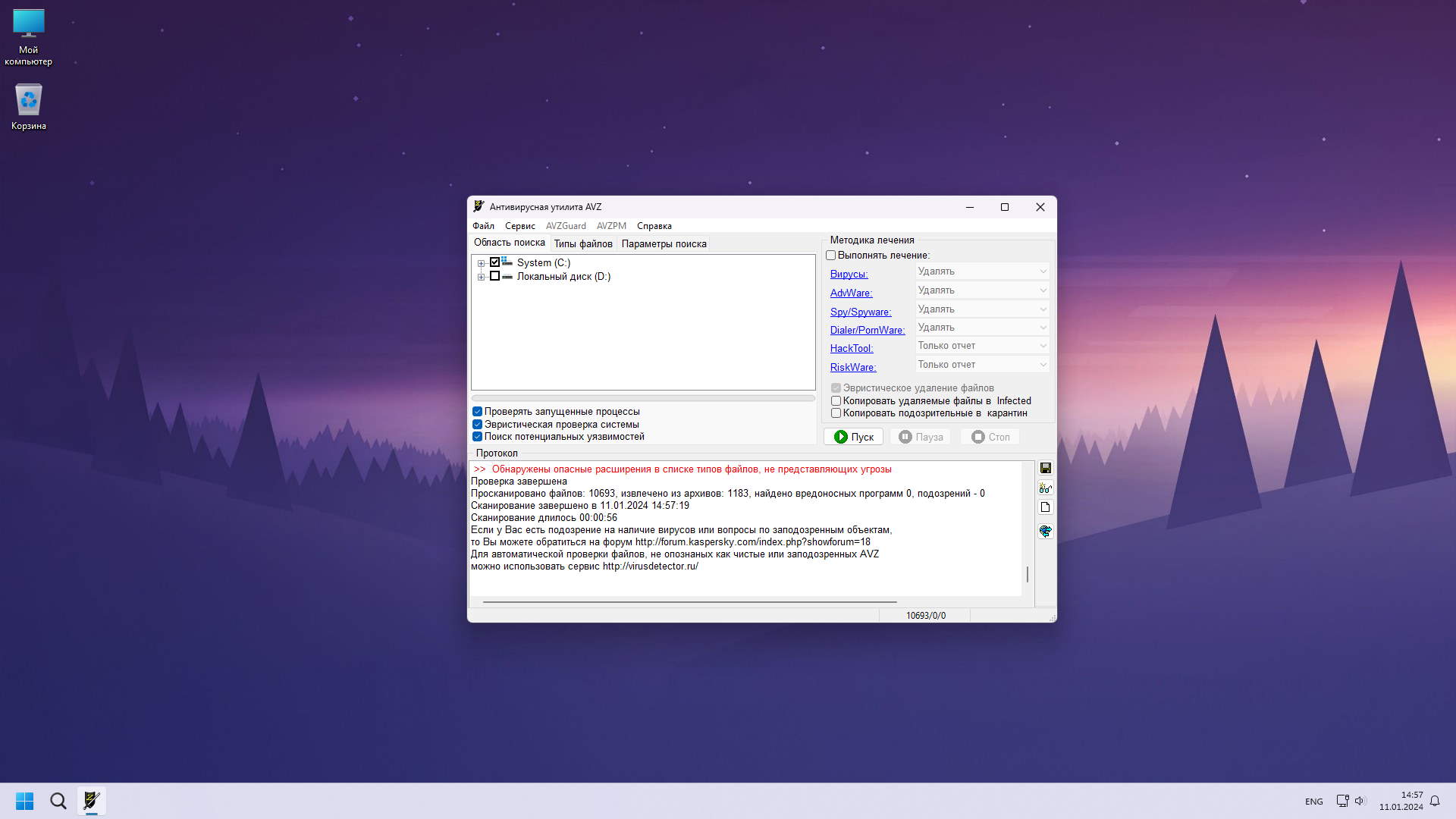Click the globe with arrows icon

coord(1046,531)
